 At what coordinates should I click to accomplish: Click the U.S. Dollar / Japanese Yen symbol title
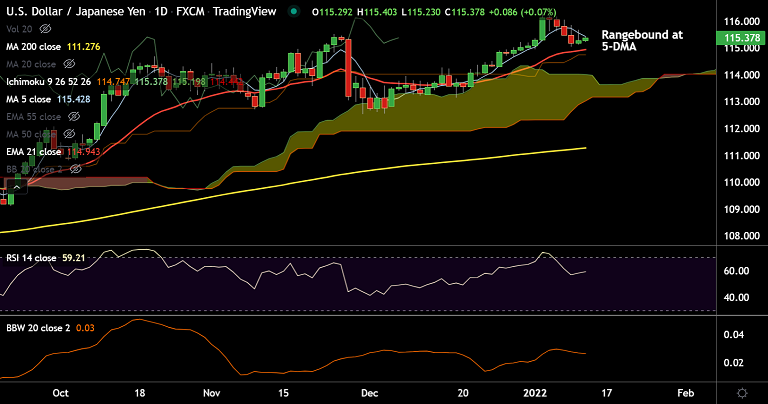click(76, 11)
